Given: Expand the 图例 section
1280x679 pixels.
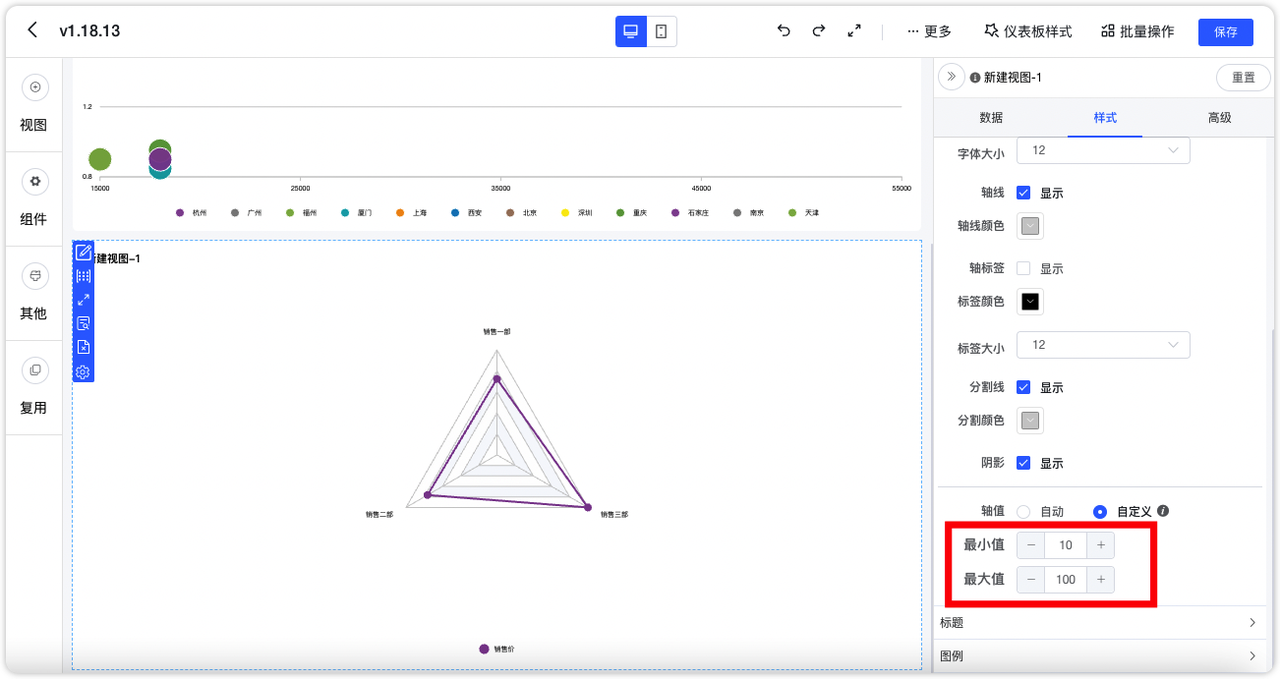Looking at the screenshot, I should pos(1098,656).
